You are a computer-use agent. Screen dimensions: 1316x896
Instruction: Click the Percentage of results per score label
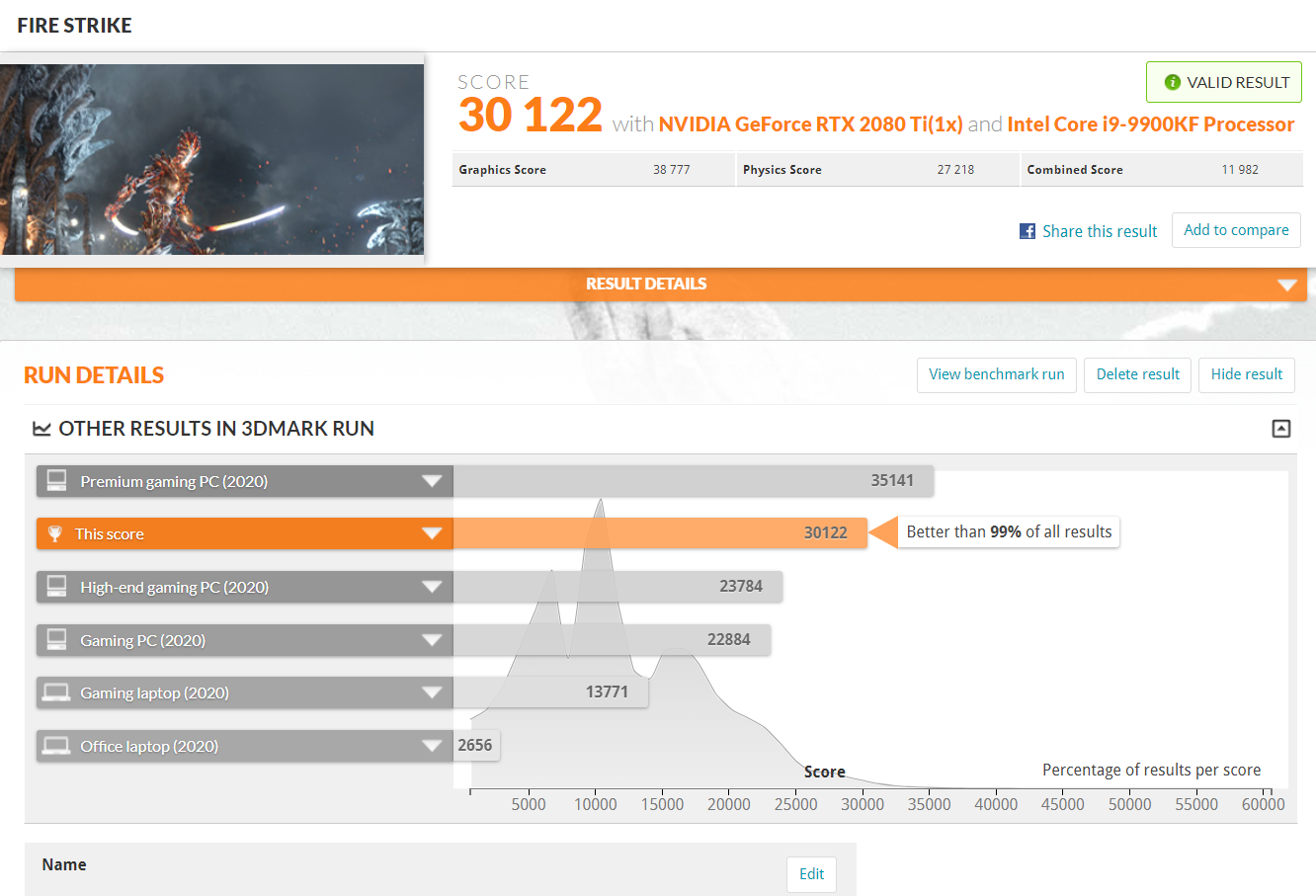click(1151, 770)
